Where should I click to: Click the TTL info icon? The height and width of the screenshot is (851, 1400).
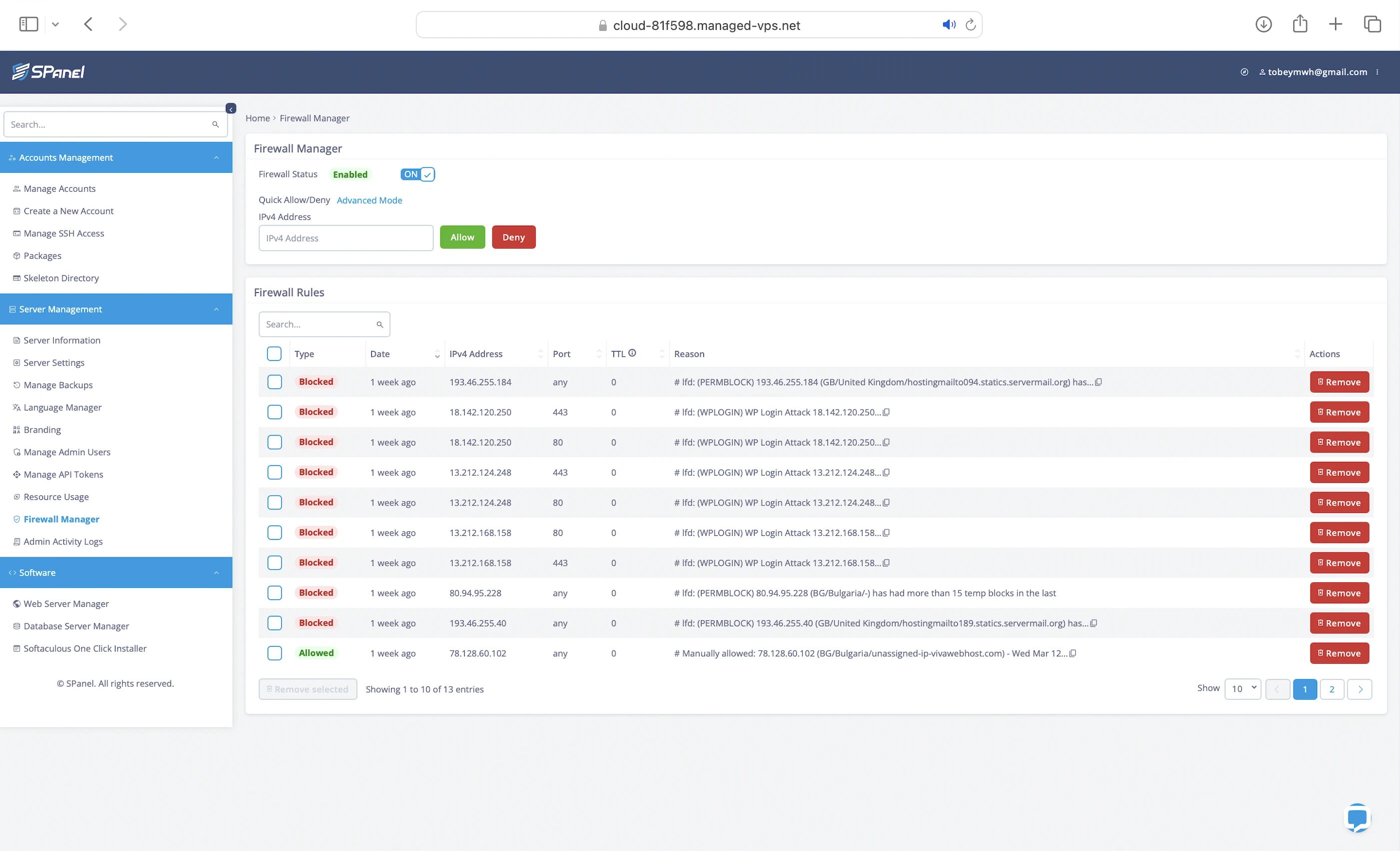click(632, 353)
